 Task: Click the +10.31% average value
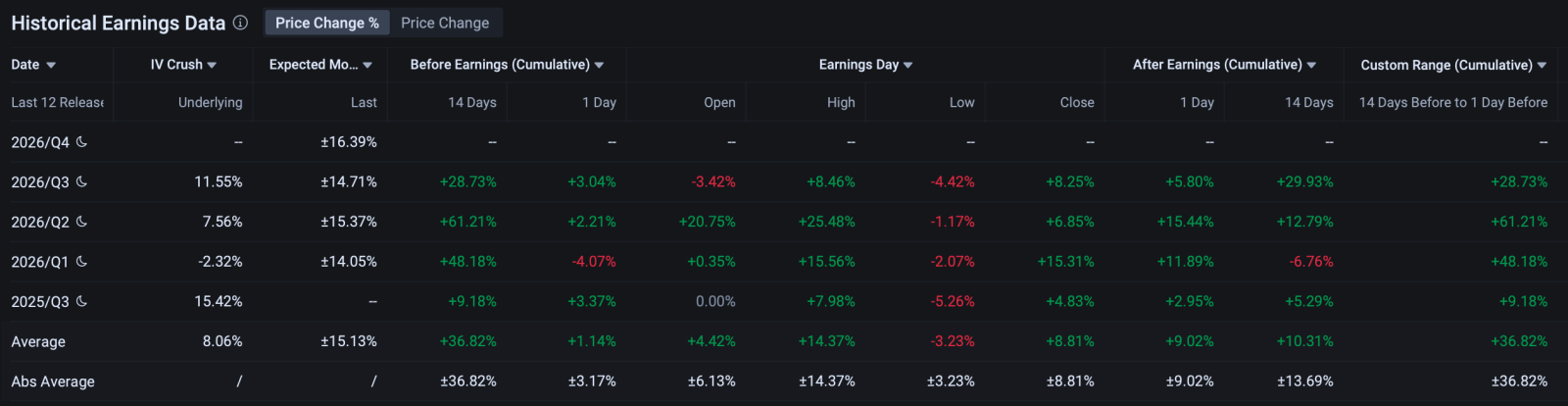1305,341
